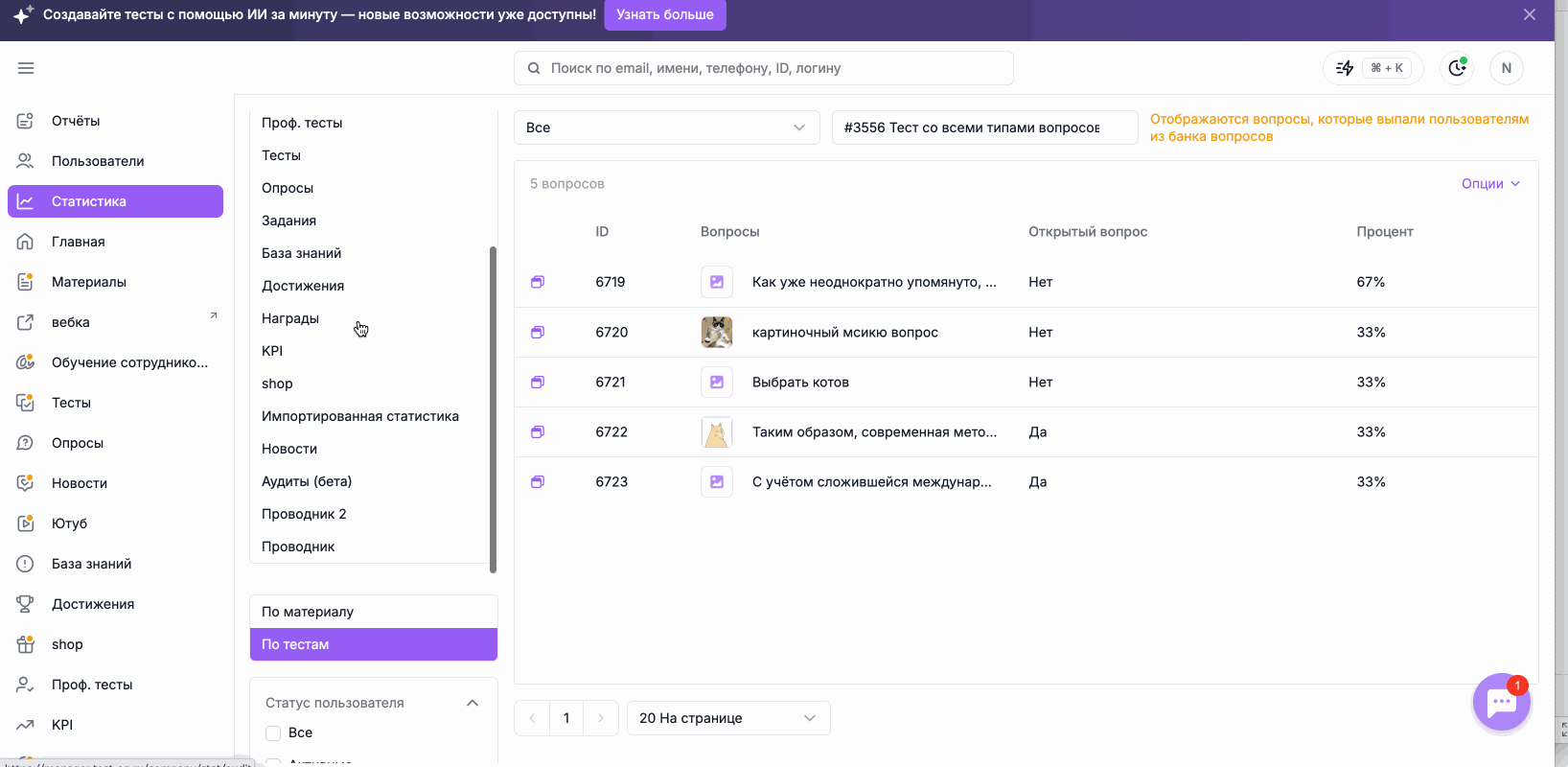Open the hamburger menu icon
Image resolution: width=1568 pixels, height=767 pixels.
point(26,68)
